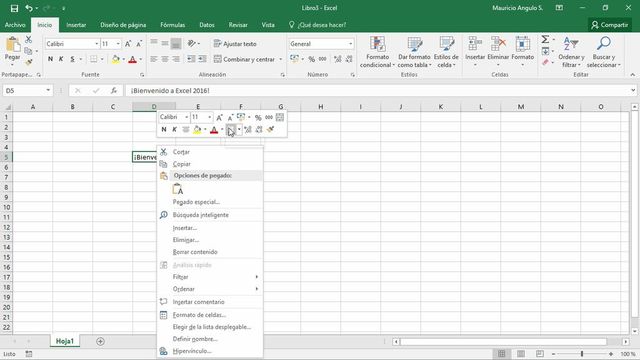Image resolution: width=640 pixels, height=360 pixels.
Task: Switch to page layout view in the status bar
Action: [x=521, y=354]
